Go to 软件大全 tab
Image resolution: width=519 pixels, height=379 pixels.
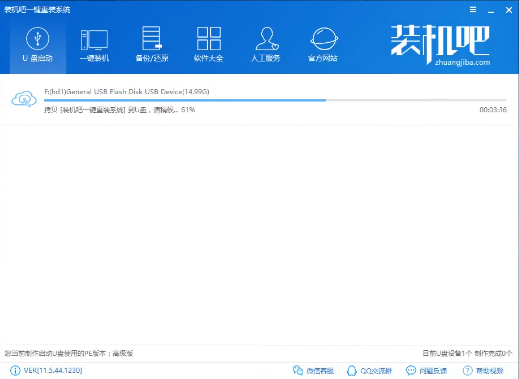[x=209, y=45]
